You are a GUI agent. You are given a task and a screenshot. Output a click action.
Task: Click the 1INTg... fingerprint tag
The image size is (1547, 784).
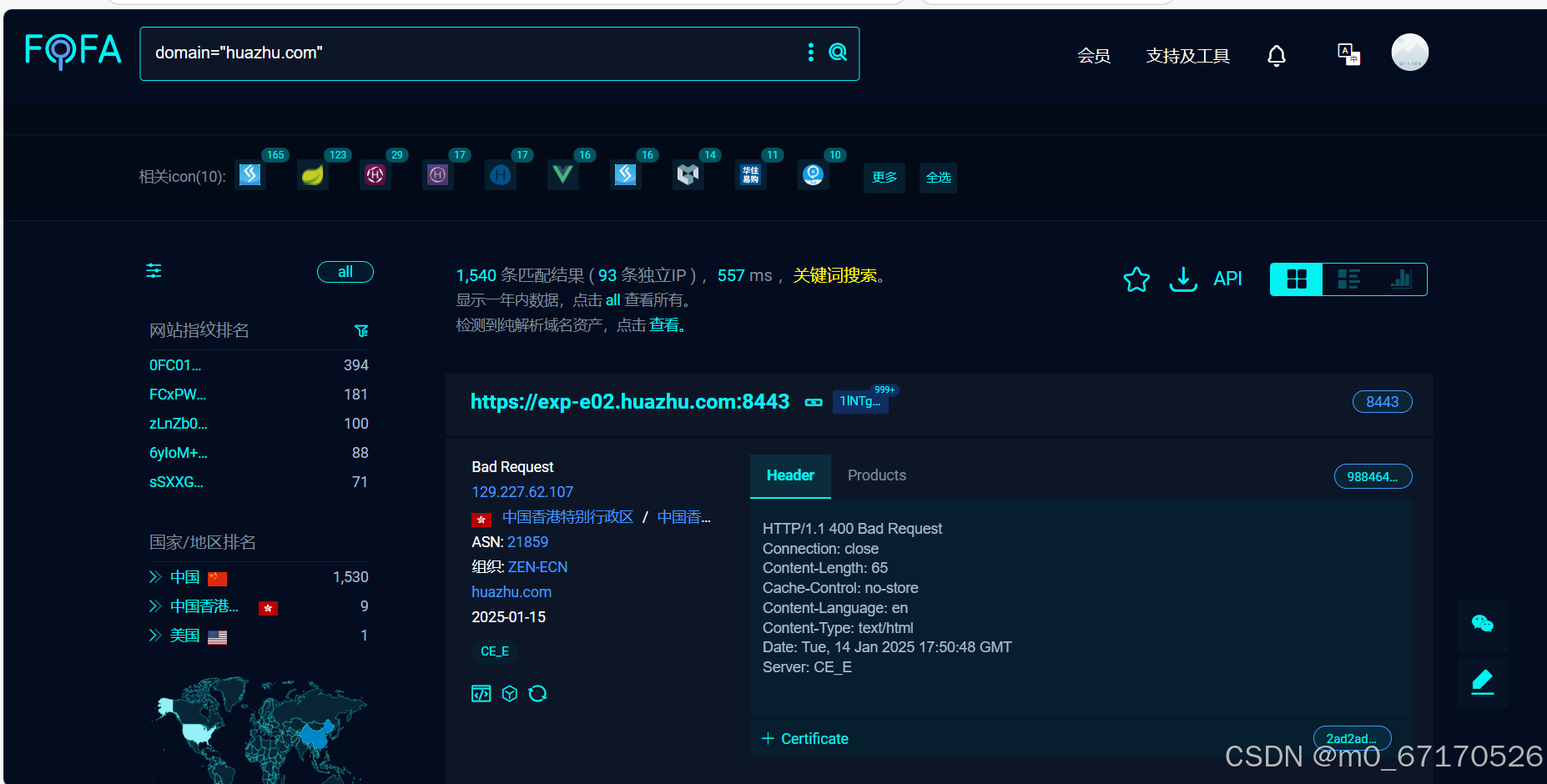[x=860, y=401]
